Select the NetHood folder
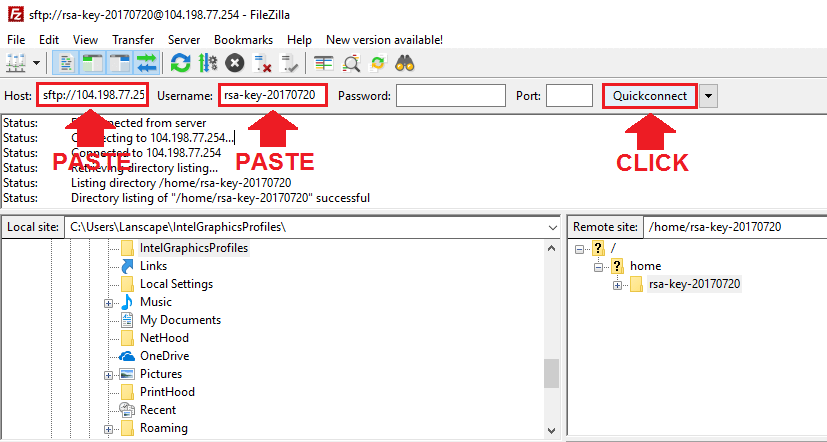This screenshot has width=827, height=442. 164,338
